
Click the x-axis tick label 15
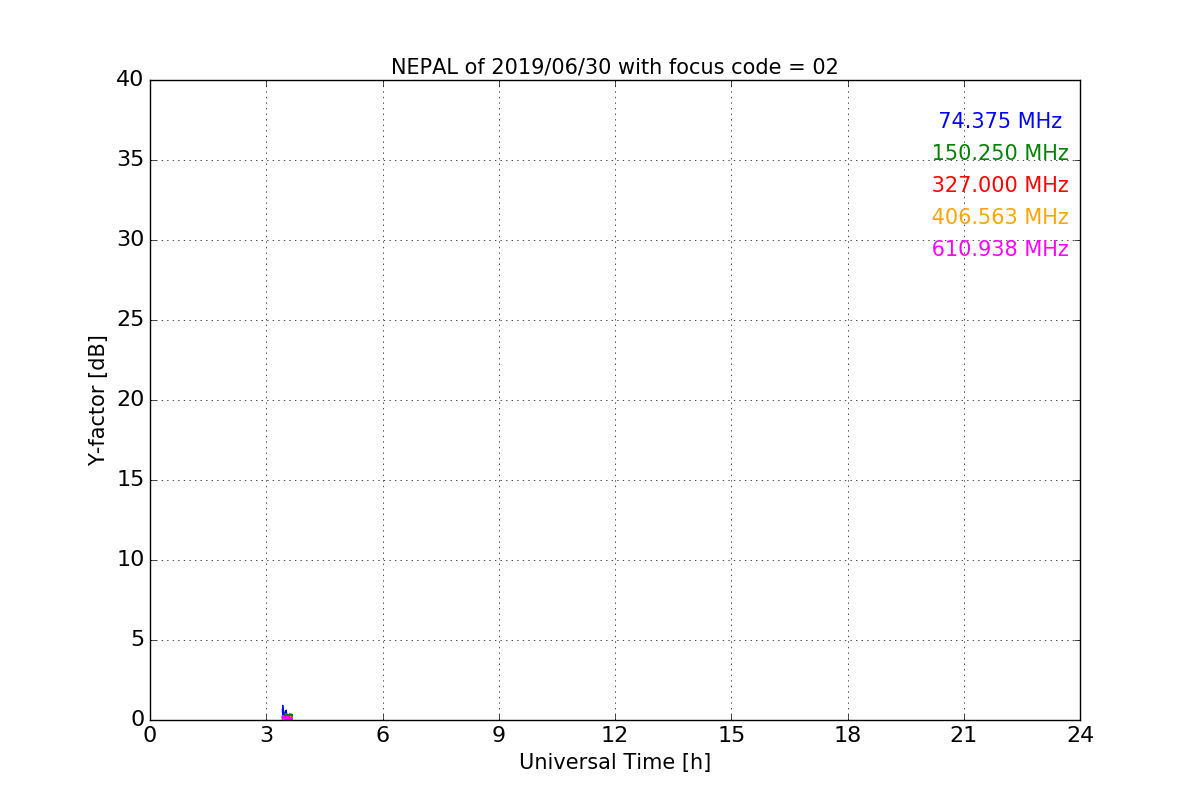pos(731,735)
